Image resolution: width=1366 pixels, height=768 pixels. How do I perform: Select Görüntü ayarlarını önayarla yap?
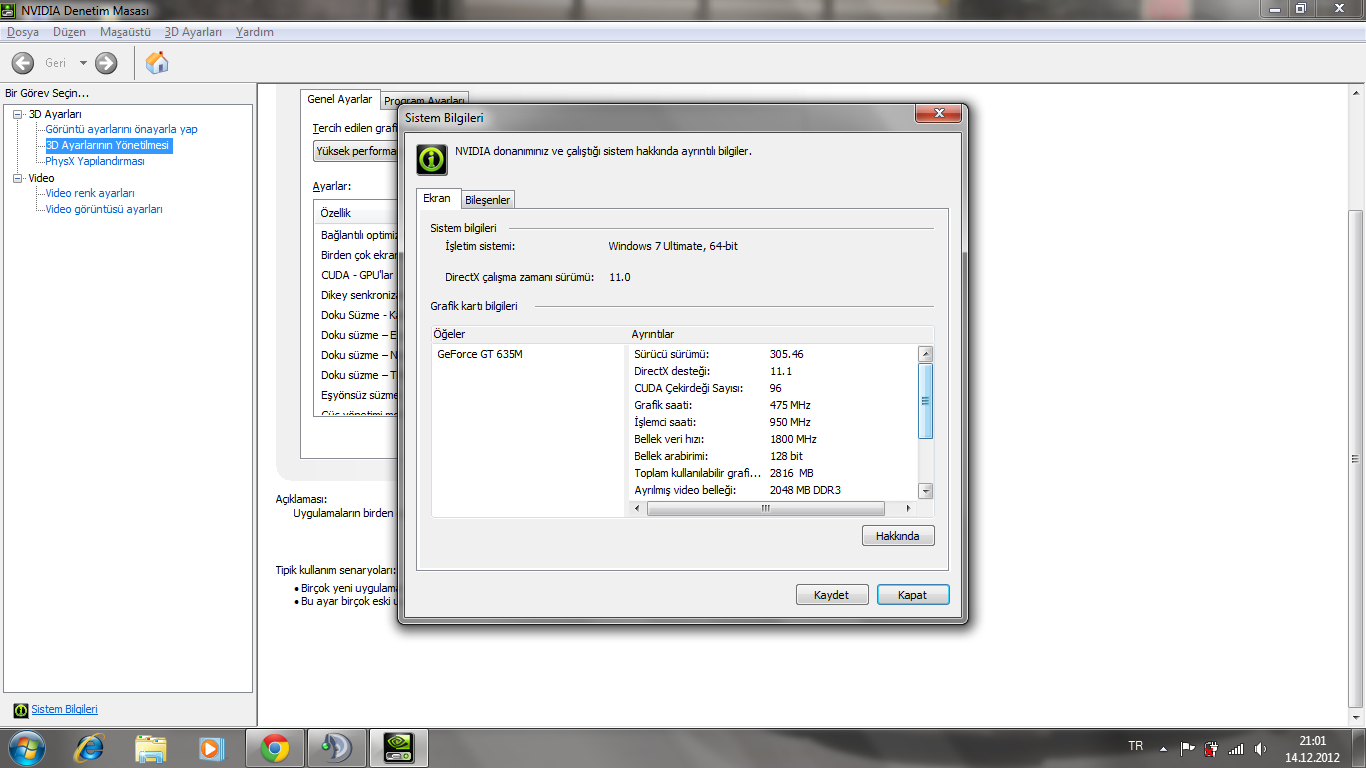coord(121,129)
